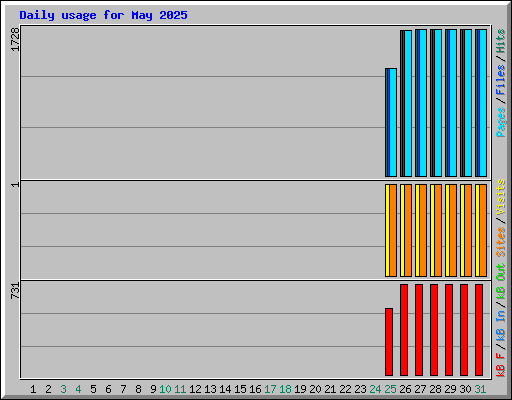
Task: Click the kB F legend label
Action: [501, 365]
